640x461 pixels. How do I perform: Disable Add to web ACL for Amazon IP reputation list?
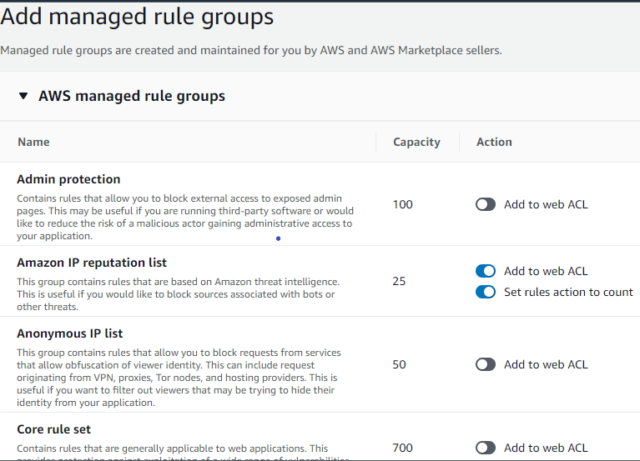(x=485, y=271)
